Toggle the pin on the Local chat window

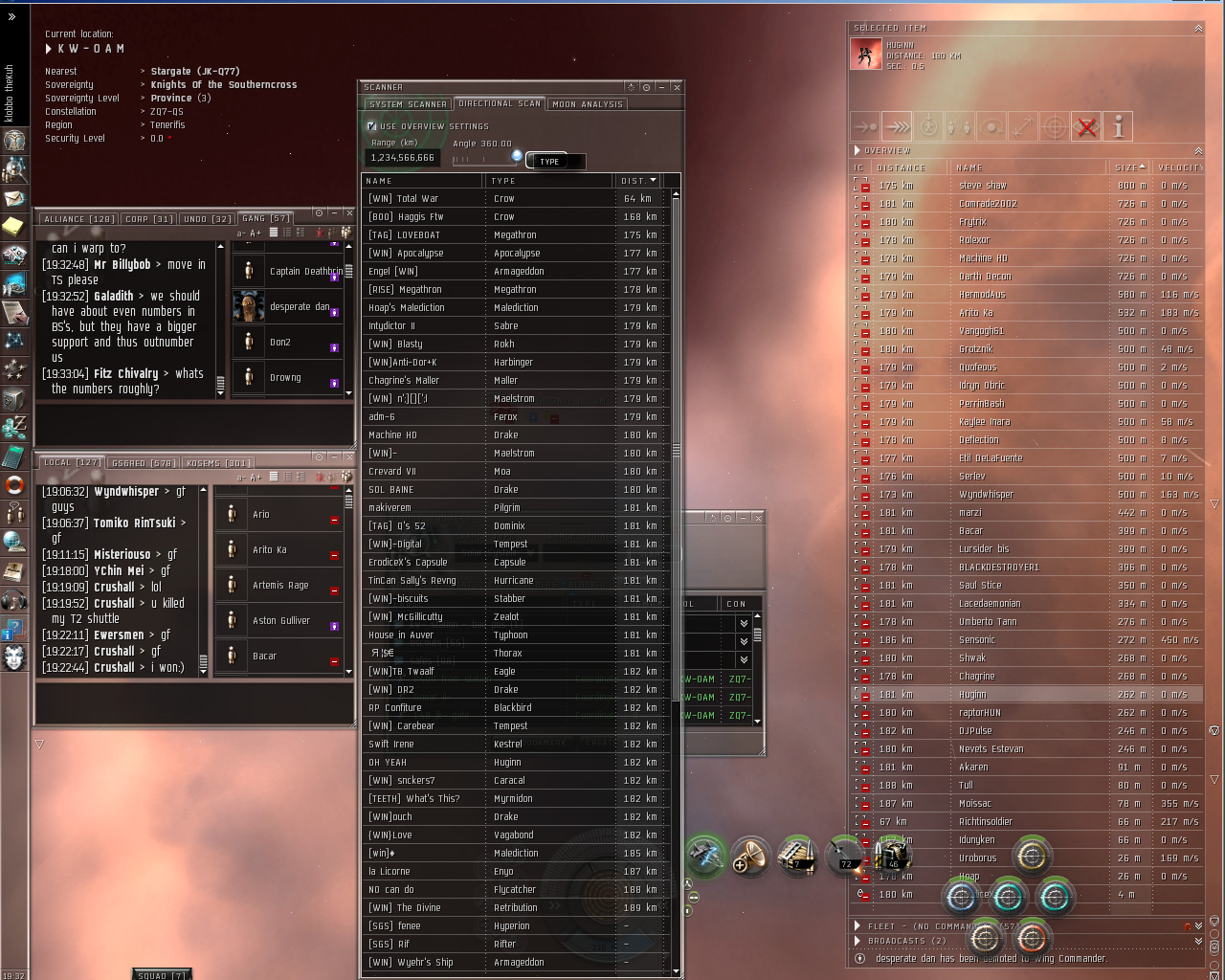pos(319,457)
